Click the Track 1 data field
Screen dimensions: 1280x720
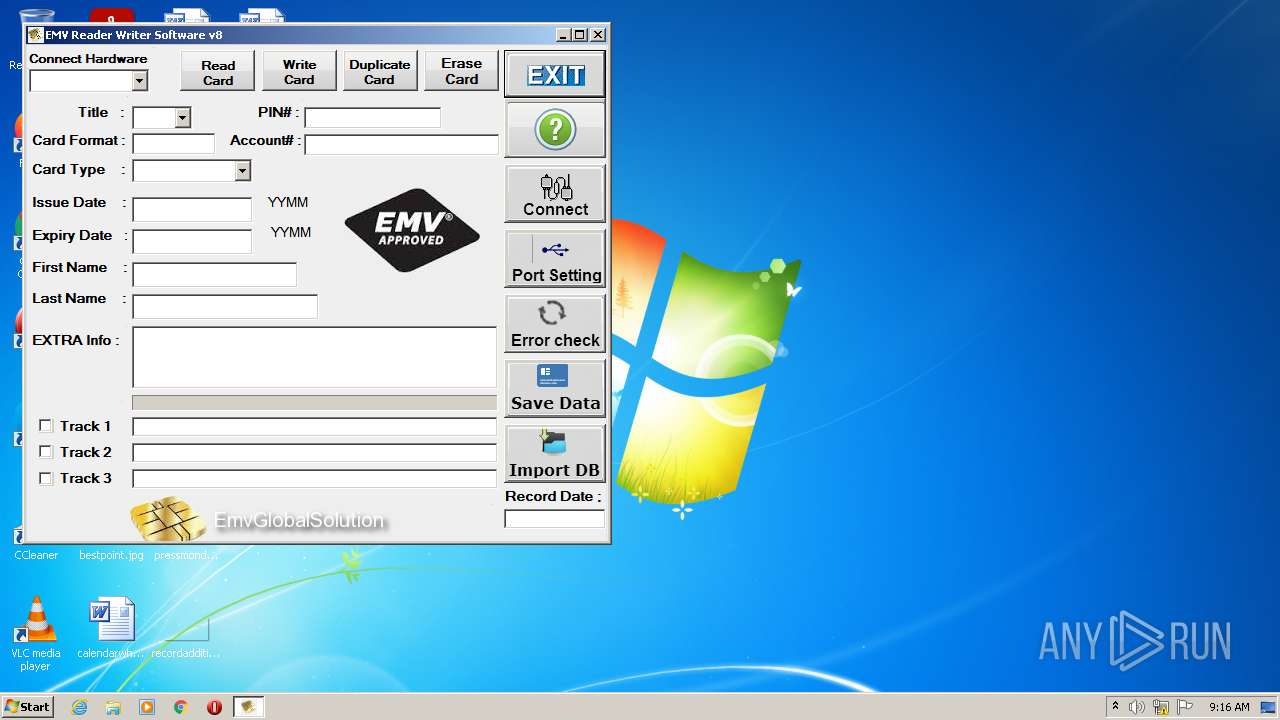[x=314, y=427]
